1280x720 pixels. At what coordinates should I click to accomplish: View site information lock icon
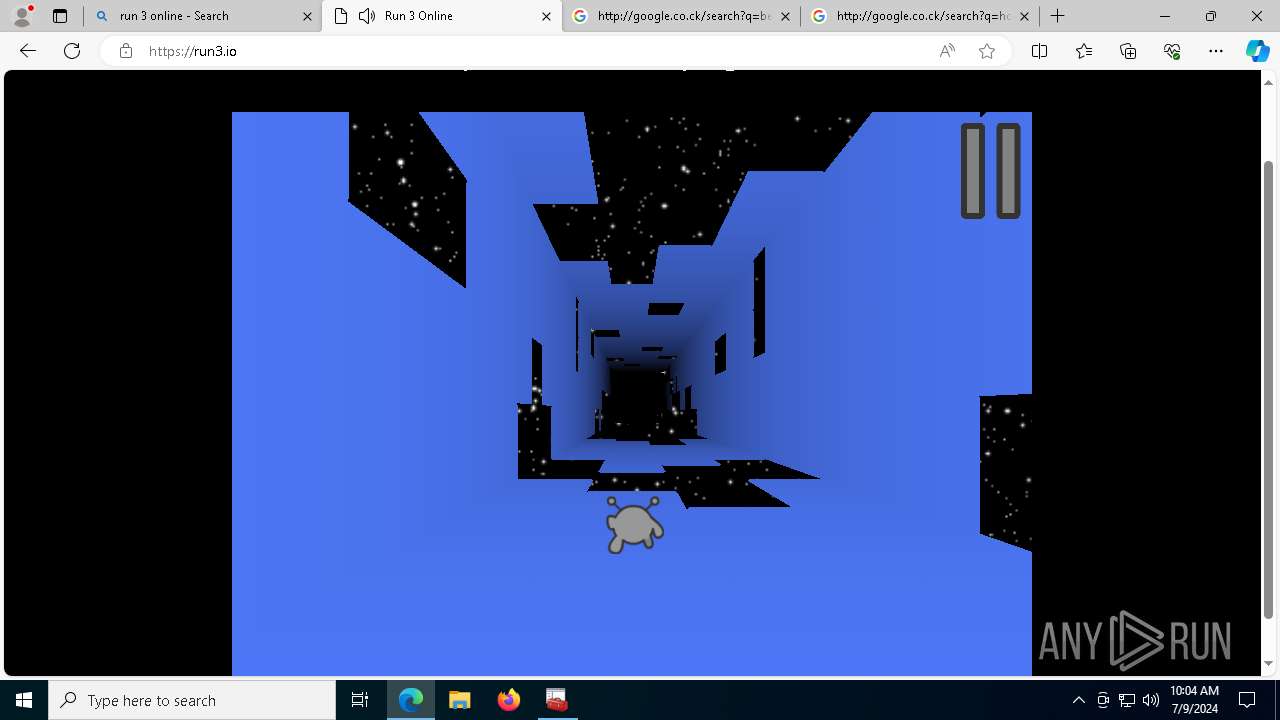tap(125, 51)
